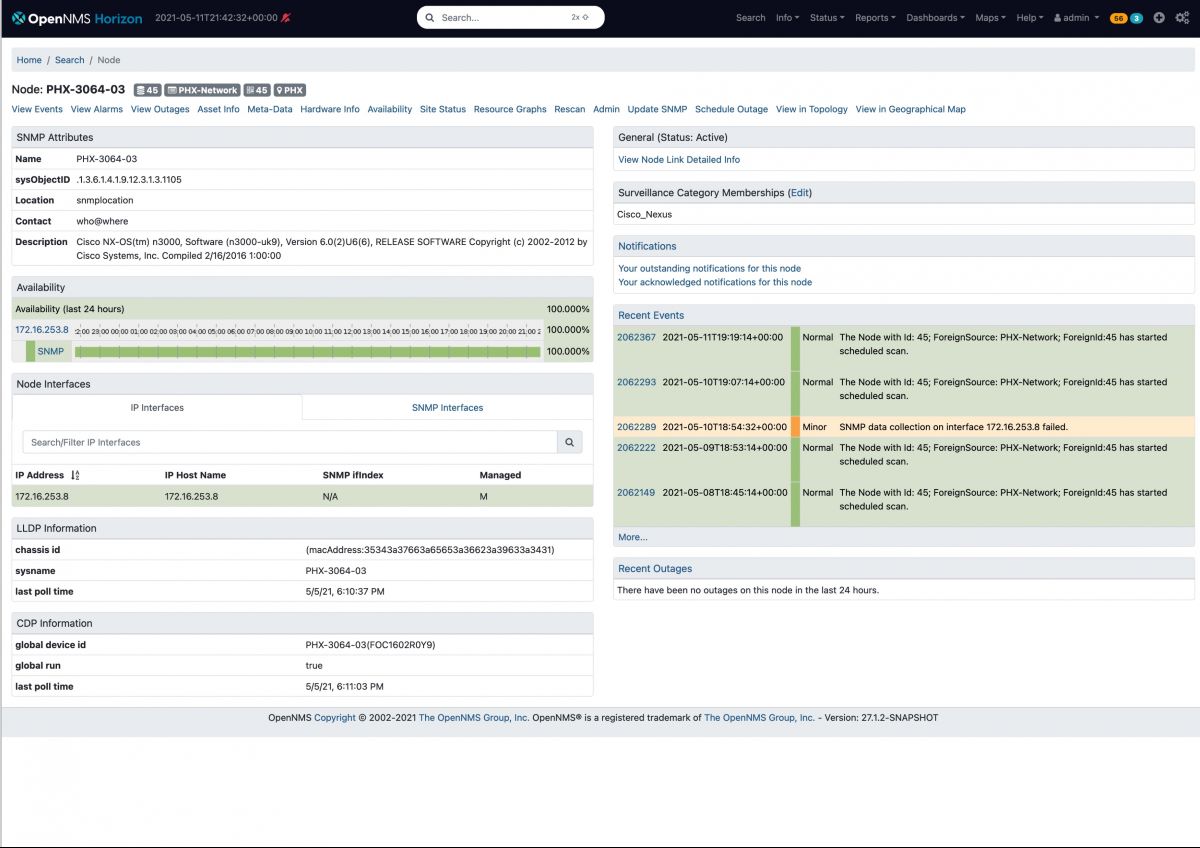Image resolution: width=1200 pixels, height=848 pixels.
Task: Click the OpenNMS Horizon logo
Action: click(75, 17)
